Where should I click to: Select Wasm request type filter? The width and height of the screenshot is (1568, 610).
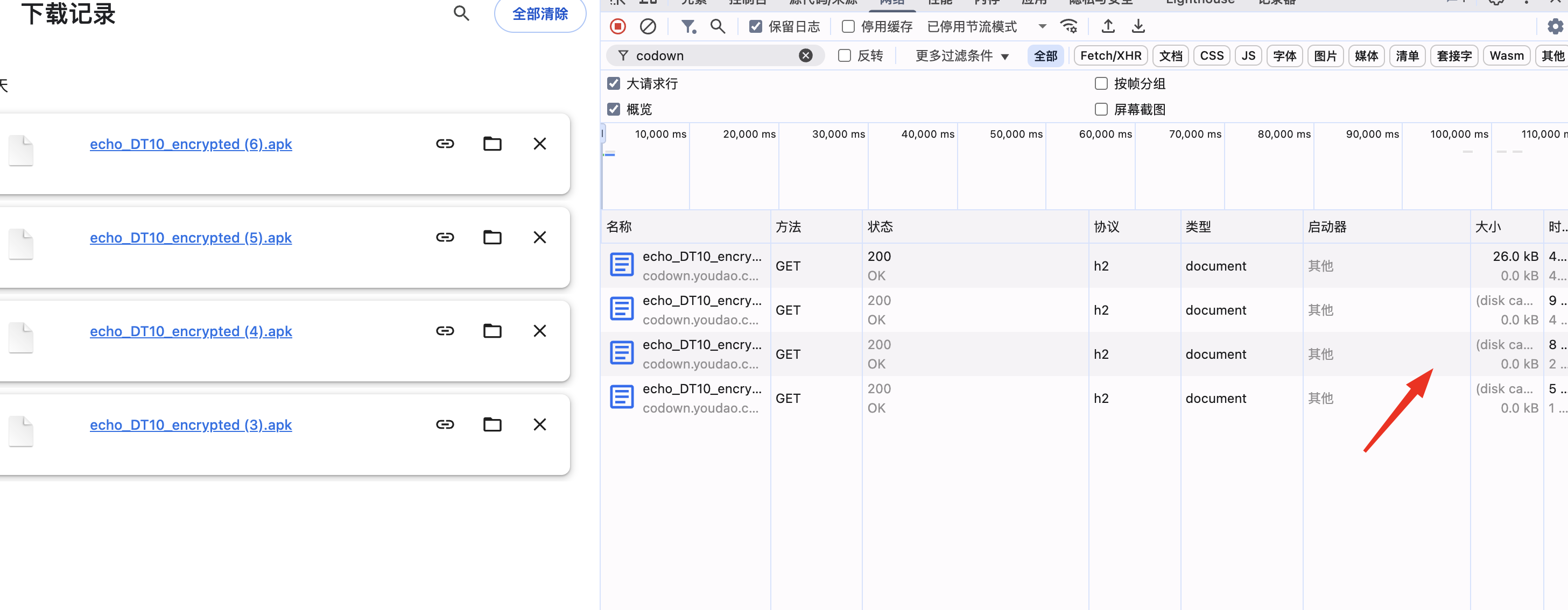tap(1507, 55)
